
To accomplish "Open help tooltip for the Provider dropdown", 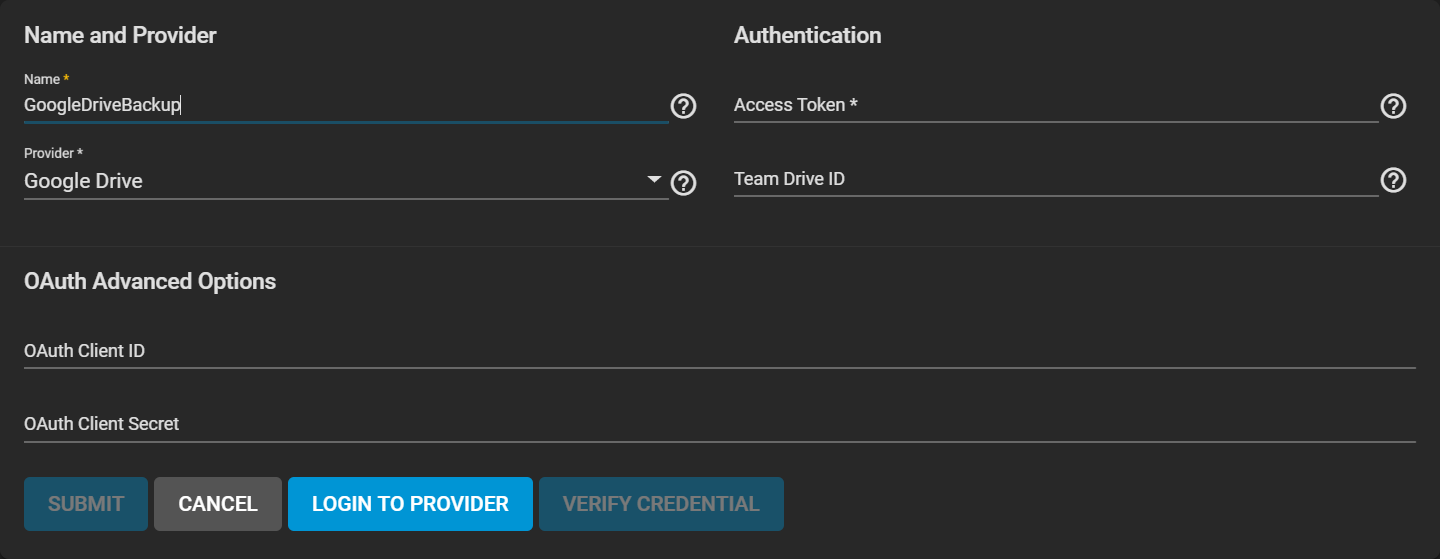I will 683,183.
